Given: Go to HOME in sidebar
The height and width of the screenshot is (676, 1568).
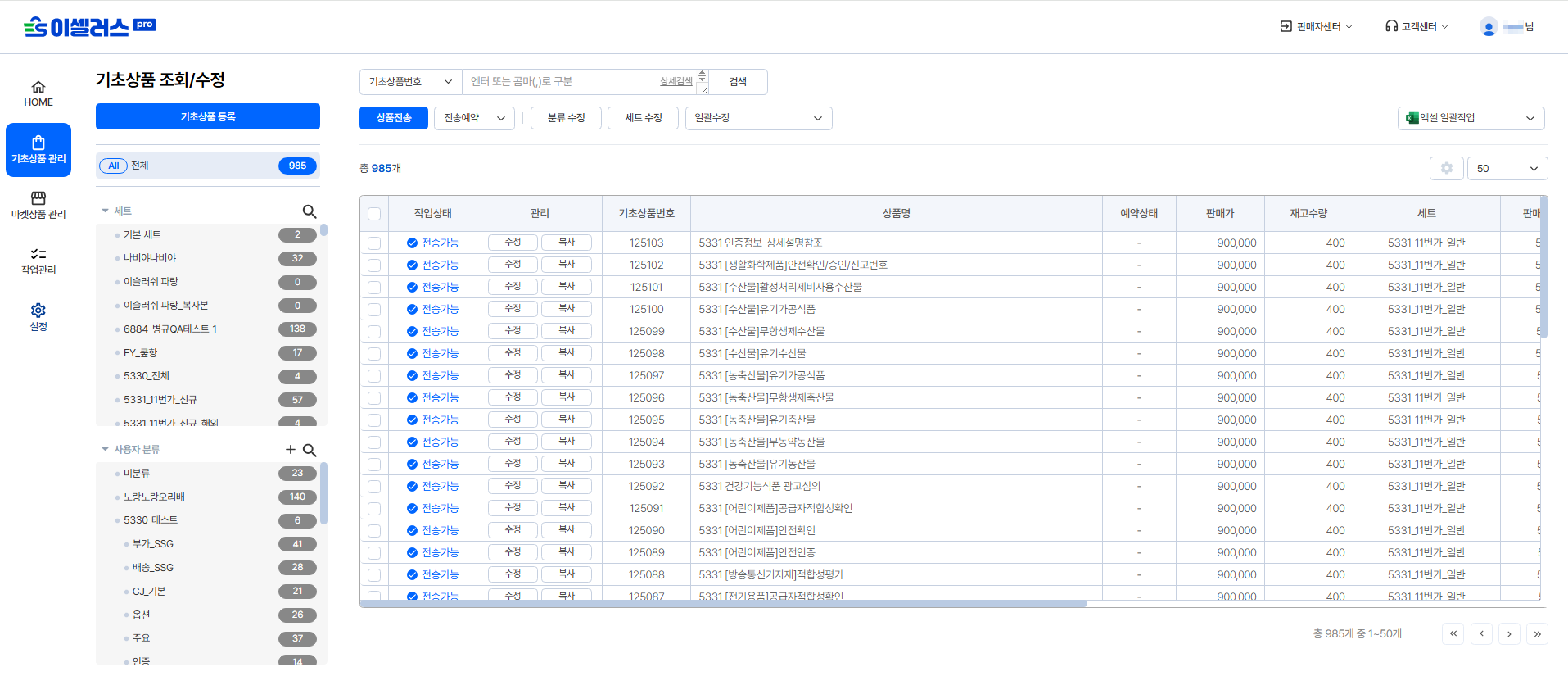Looking at the screenshot, I should coord(38,94).
